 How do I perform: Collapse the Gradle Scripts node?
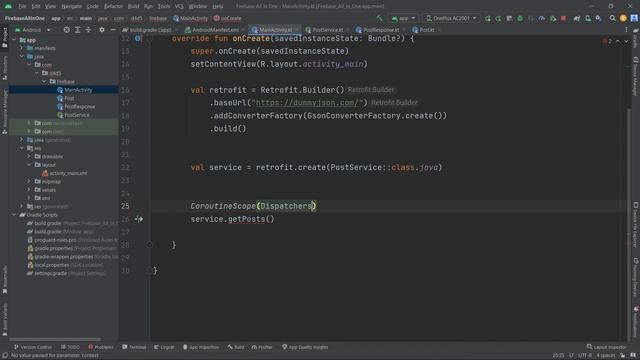(x=14, y=215)
